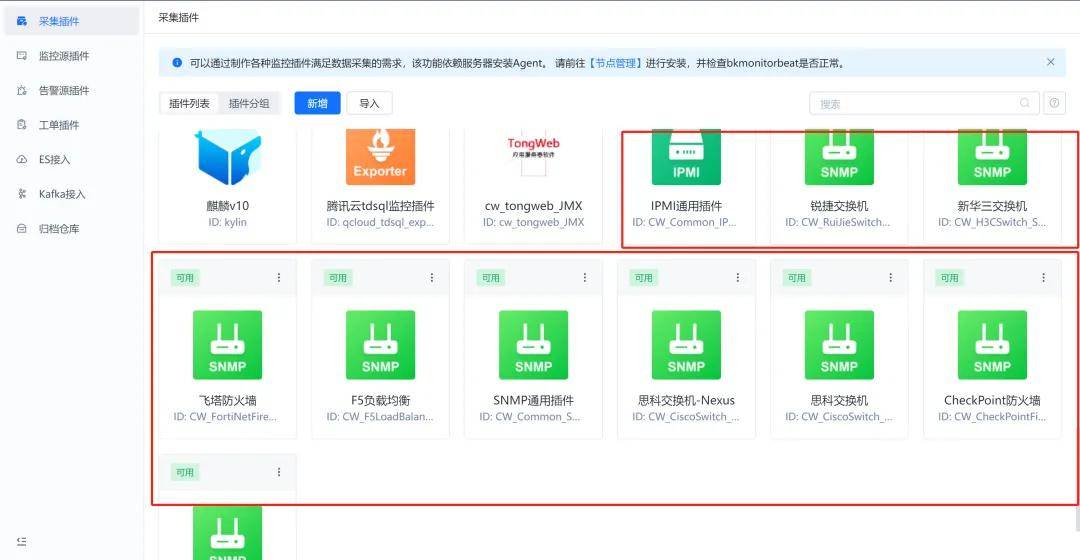Click the 新增 button
Image resolution: width=1080 pixels, height=560 pixels.
click(318, 103)
